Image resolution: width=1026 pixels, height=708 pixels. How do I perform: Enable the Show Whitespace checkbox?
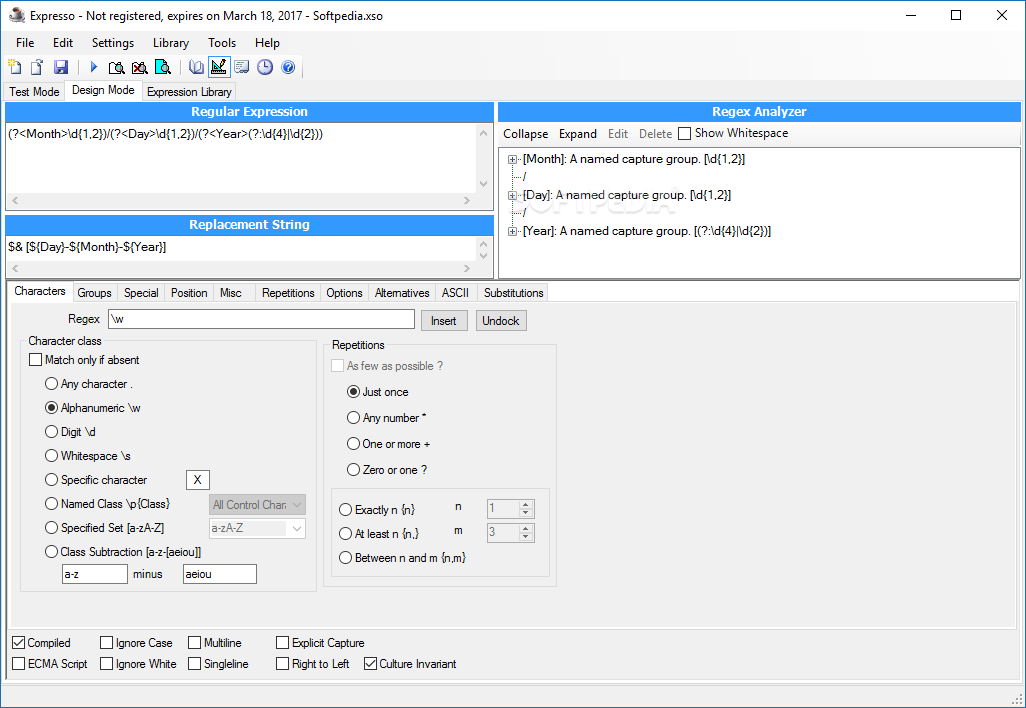[684, 133]
